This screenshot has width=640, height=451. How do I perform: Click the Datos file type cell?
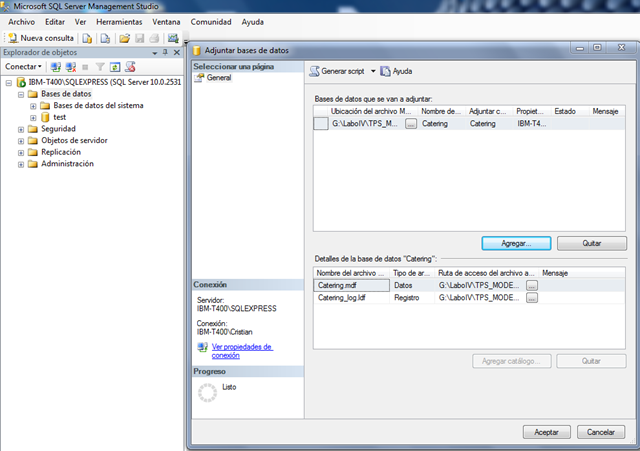pyautogui.click(x=412, y=285)
